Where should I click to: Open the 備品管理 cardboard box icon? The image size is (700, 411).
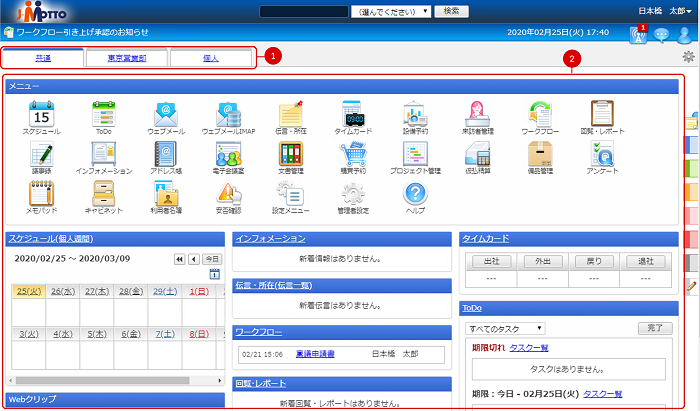point(540,154)
